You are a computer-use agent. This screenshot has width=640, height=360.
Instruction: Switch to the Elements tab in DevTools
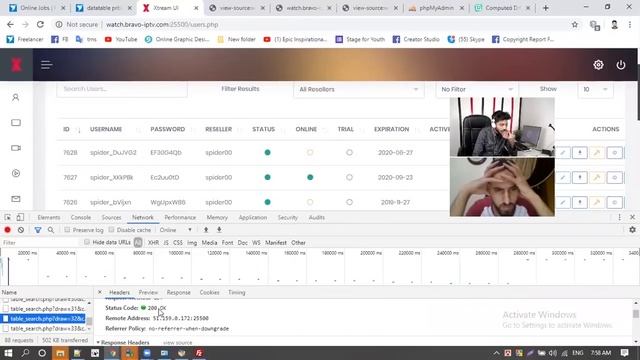pyautogui.click(x=49, y=218)
